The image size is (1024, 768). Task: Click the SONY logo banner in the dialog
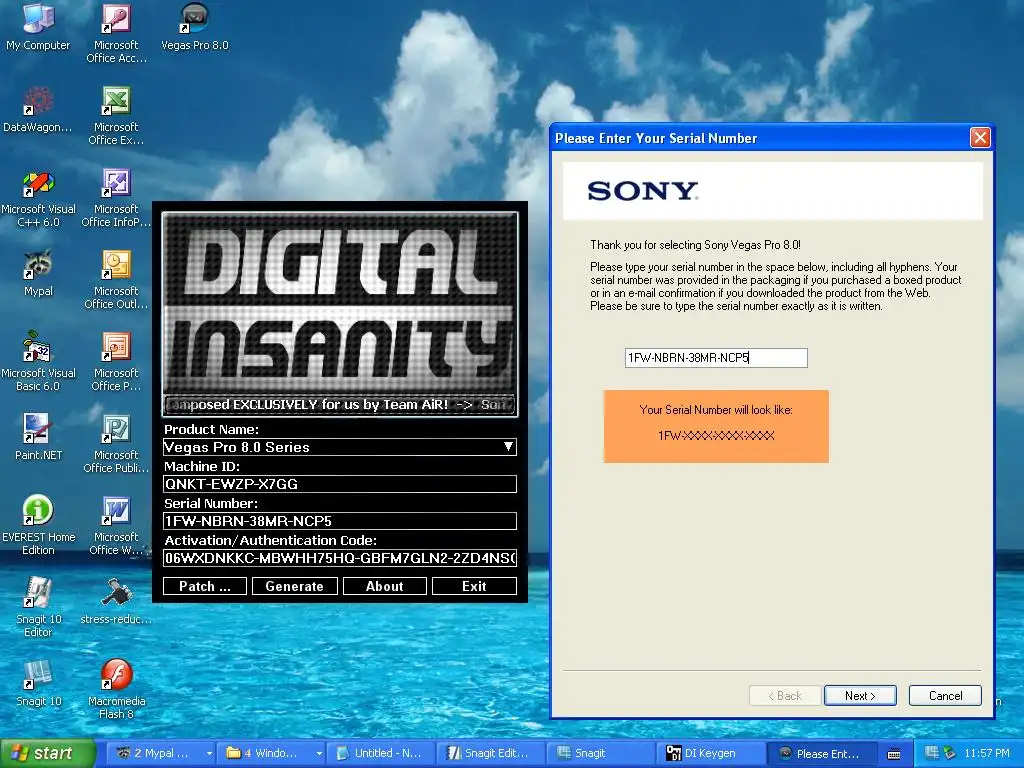pyautogui.click(x=773, y=191)
